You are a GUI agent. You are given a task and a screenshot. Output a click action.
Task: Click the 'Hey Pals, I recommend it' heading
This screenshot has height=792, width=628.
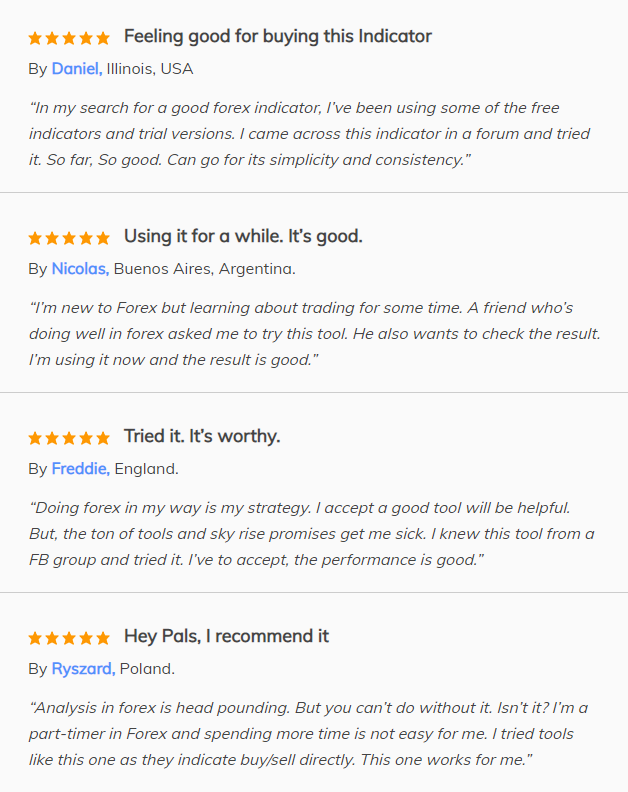(x=226, y=636)
